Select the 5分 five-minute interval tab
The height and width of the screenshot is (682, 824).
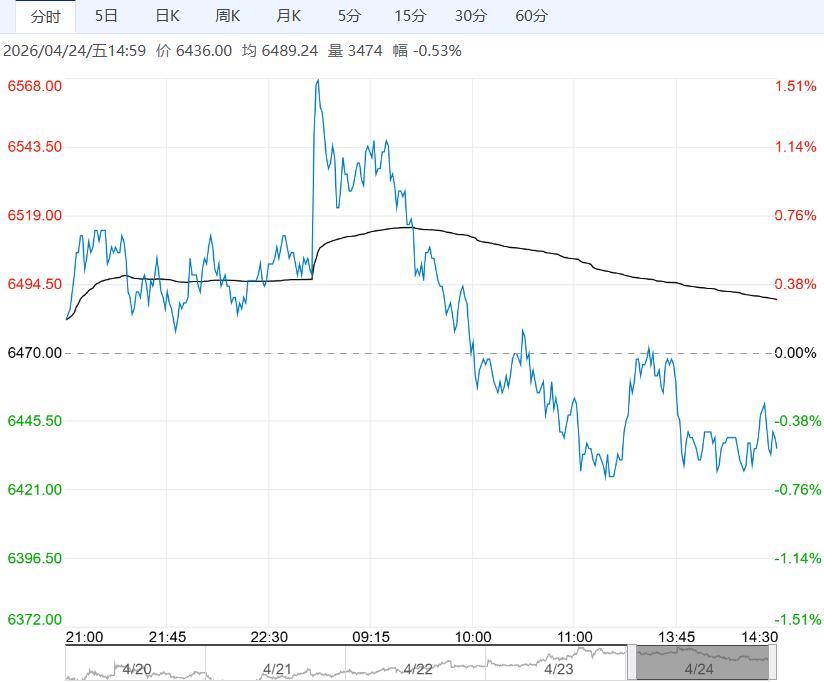coord(349,16)
